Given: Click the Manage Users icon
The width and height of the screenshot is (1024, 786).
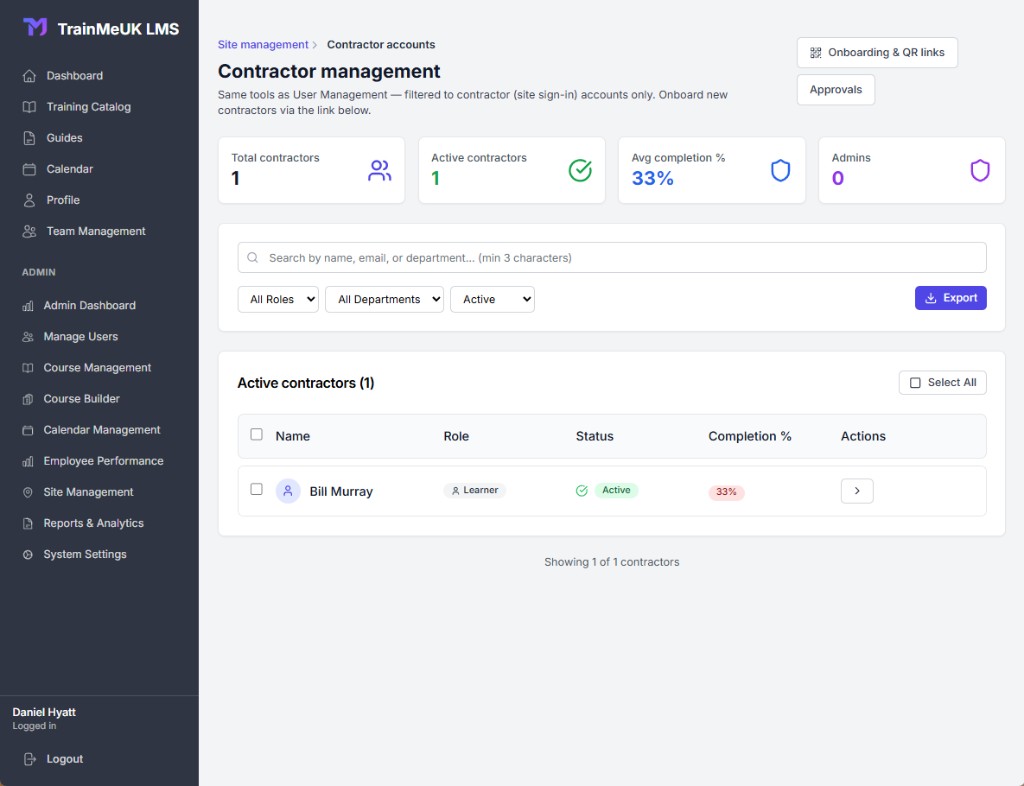Looking at the screenshot, I should click(x=27, y=337).
